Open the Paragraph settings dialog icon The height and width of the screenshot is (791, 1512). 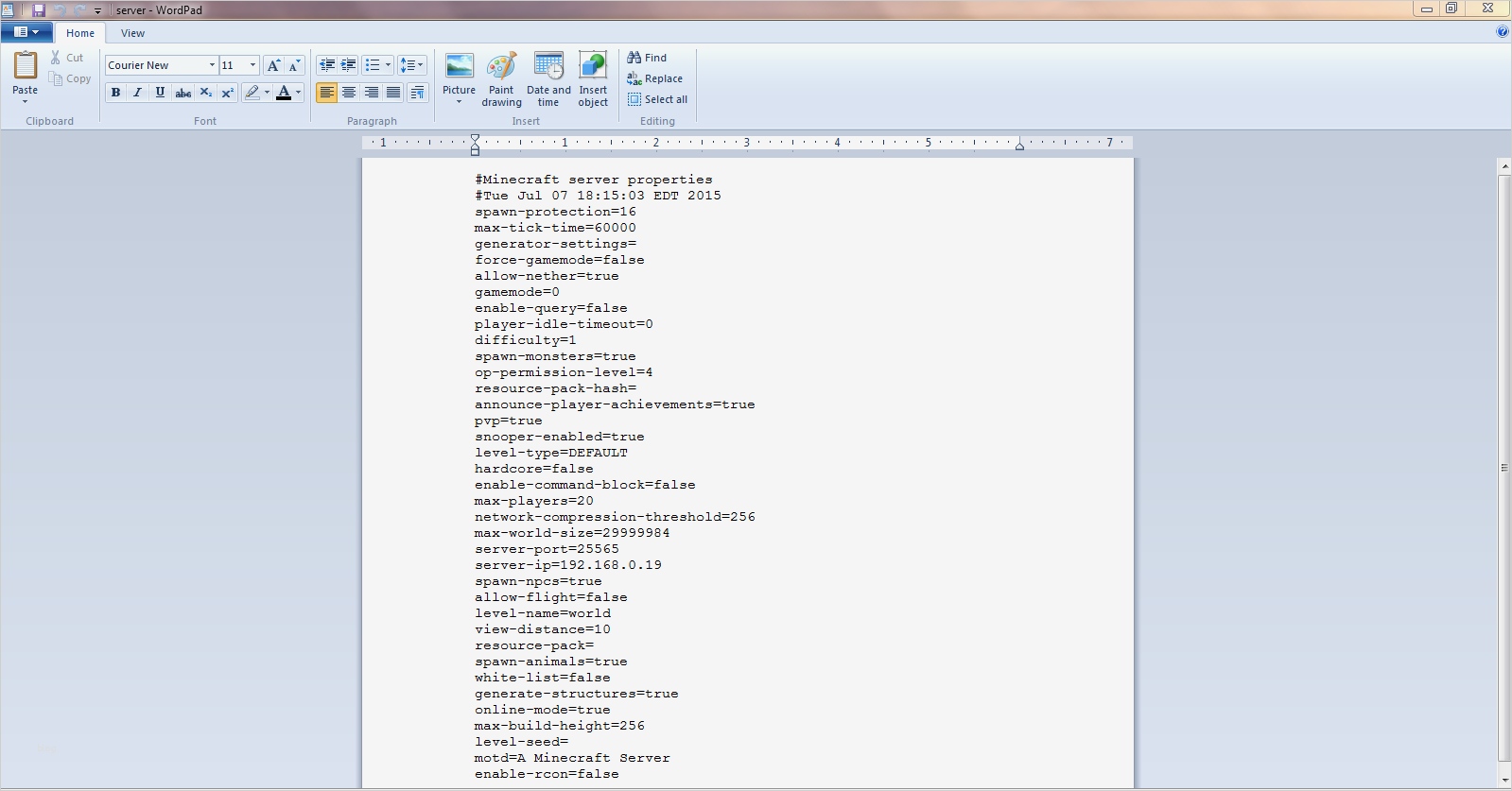click(417, 93)
